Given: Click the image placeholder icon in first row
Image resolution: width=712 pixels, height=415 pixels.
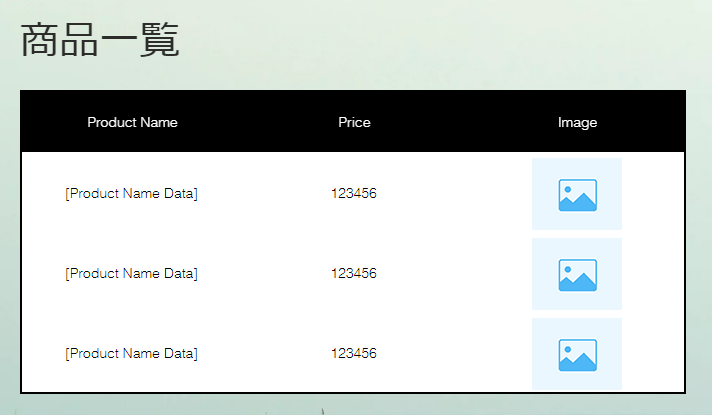Looking at the screenshot, I should point(577,195).
